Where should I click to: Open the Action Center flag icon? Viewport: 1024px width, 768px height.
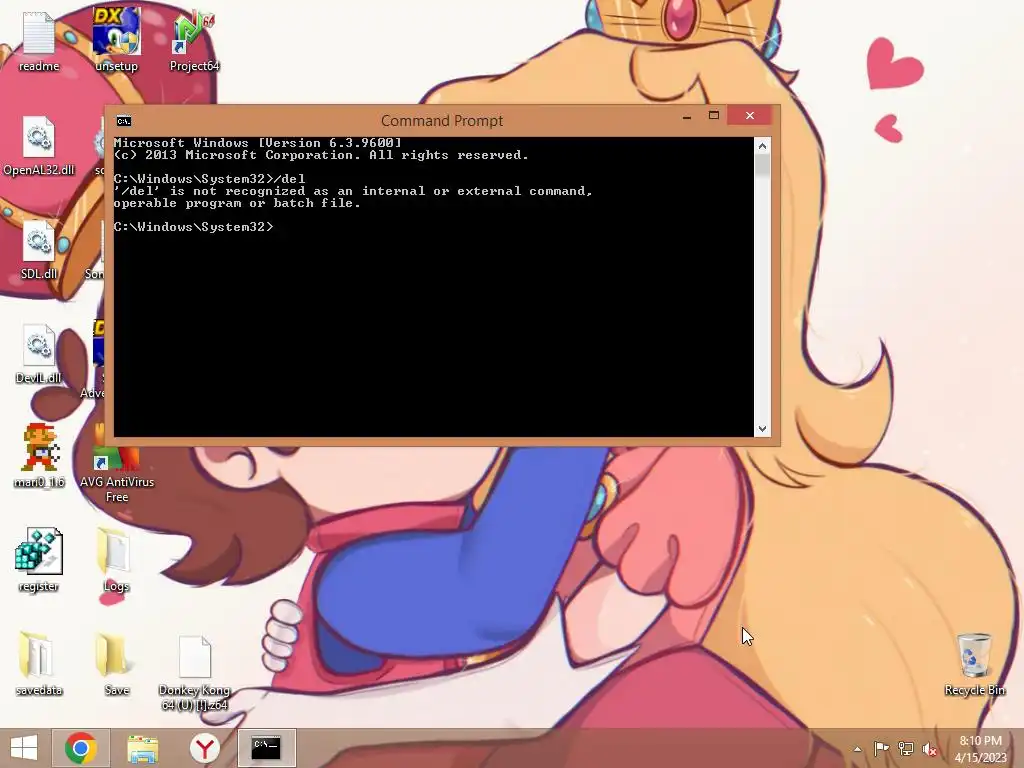click(x=881, y=748)
